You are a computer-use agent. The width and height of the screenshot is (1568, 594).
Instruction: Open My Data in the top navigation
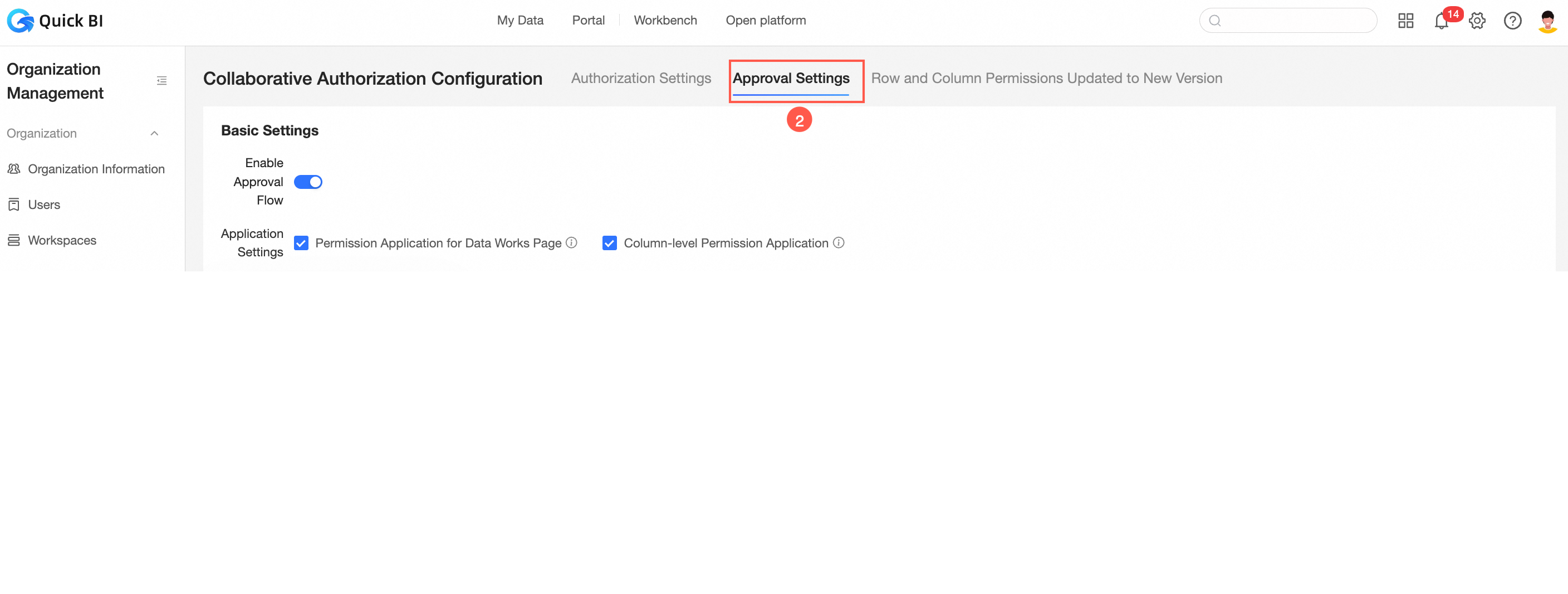520,20
